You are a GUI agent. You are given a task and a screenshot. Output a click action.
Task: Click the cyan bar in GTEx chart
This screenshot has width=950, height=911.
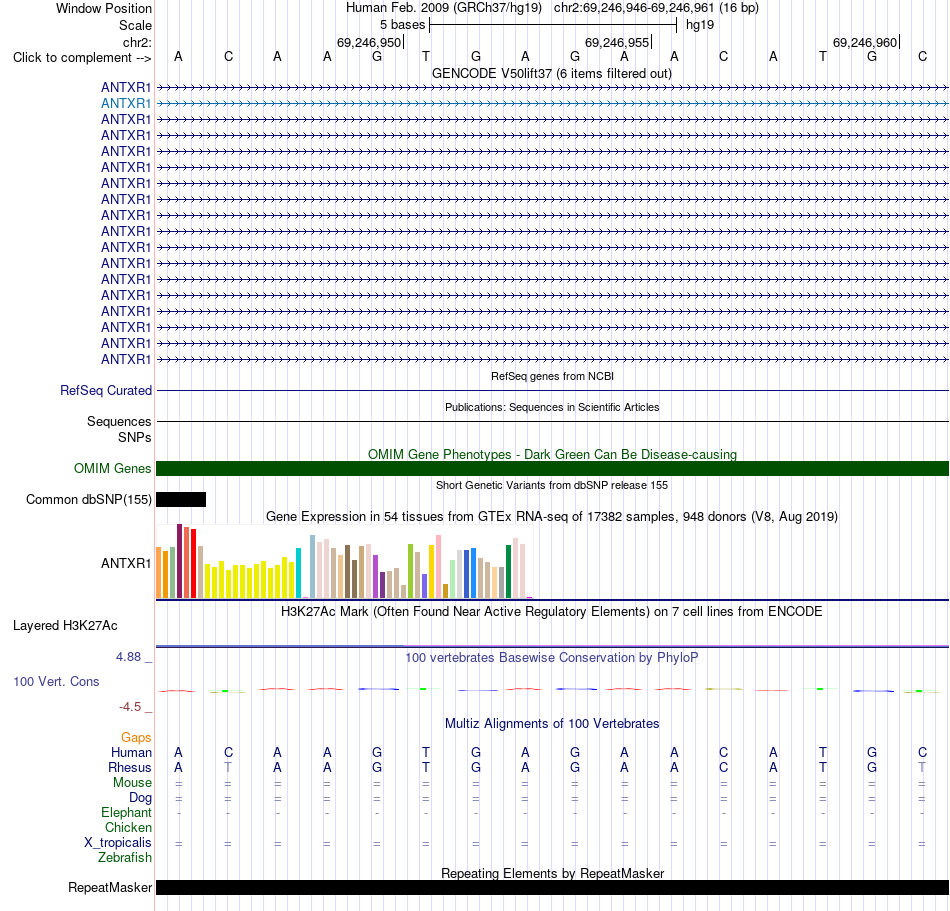tap(298, 573)
